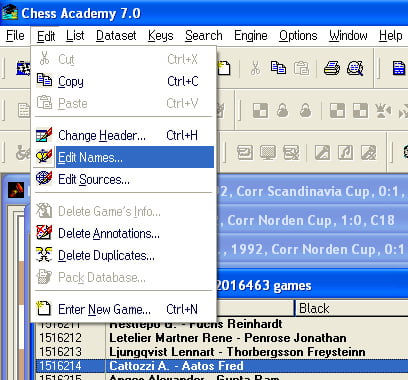Screen dimensions: 408x380
Task: Select game 1516213 Ljungqvist Lennart row
Action: (x=222, y=352)
